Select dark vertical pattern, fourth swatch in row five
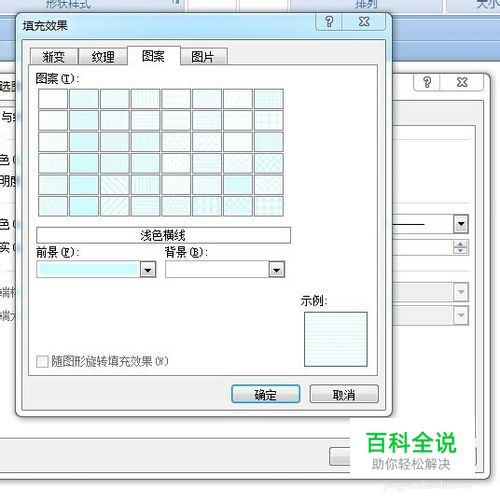Screen dimensions: 500x503 (x=145, y=185)
